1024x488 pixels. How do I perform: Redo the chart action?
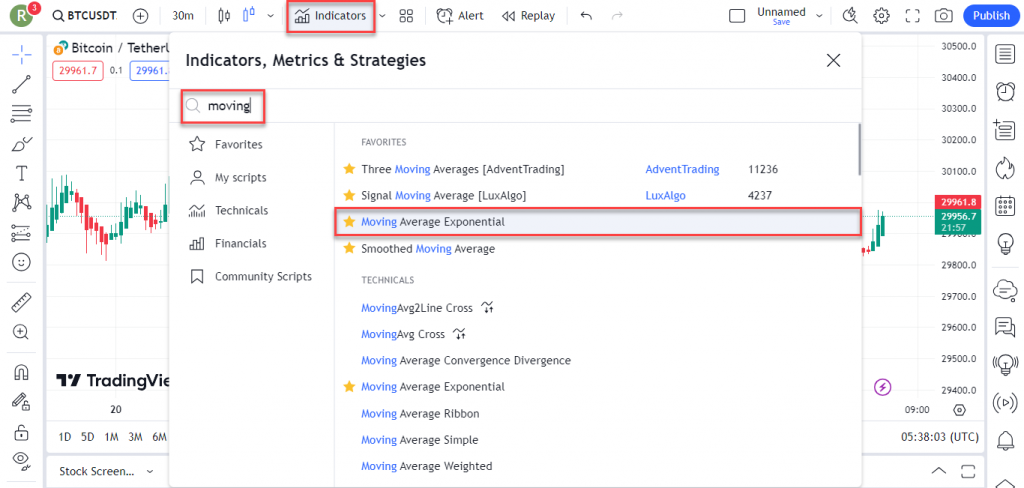[617, 16]
